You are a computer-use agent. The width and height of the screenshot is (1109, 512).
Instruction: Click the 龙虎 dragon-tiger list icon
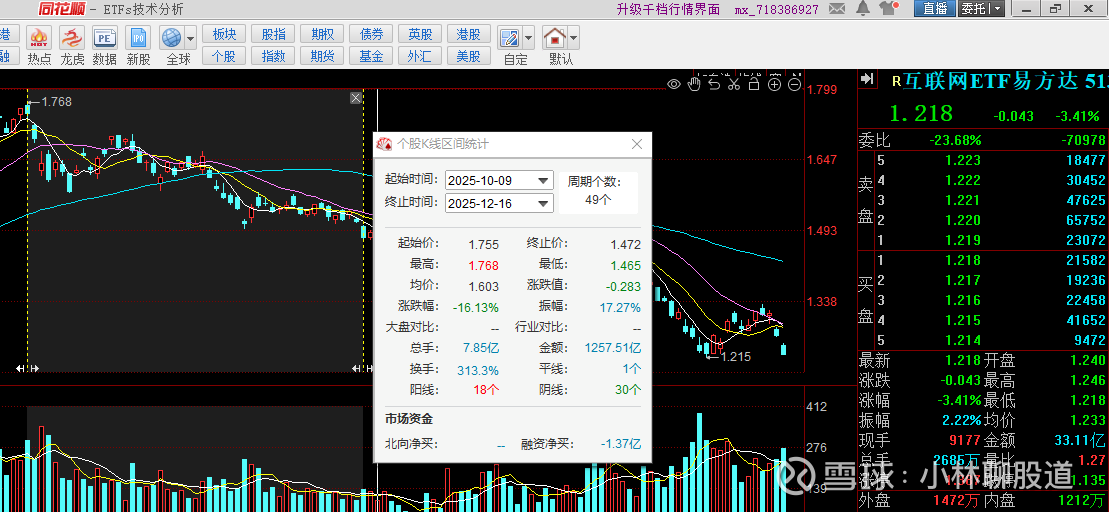tap(72, 46)
